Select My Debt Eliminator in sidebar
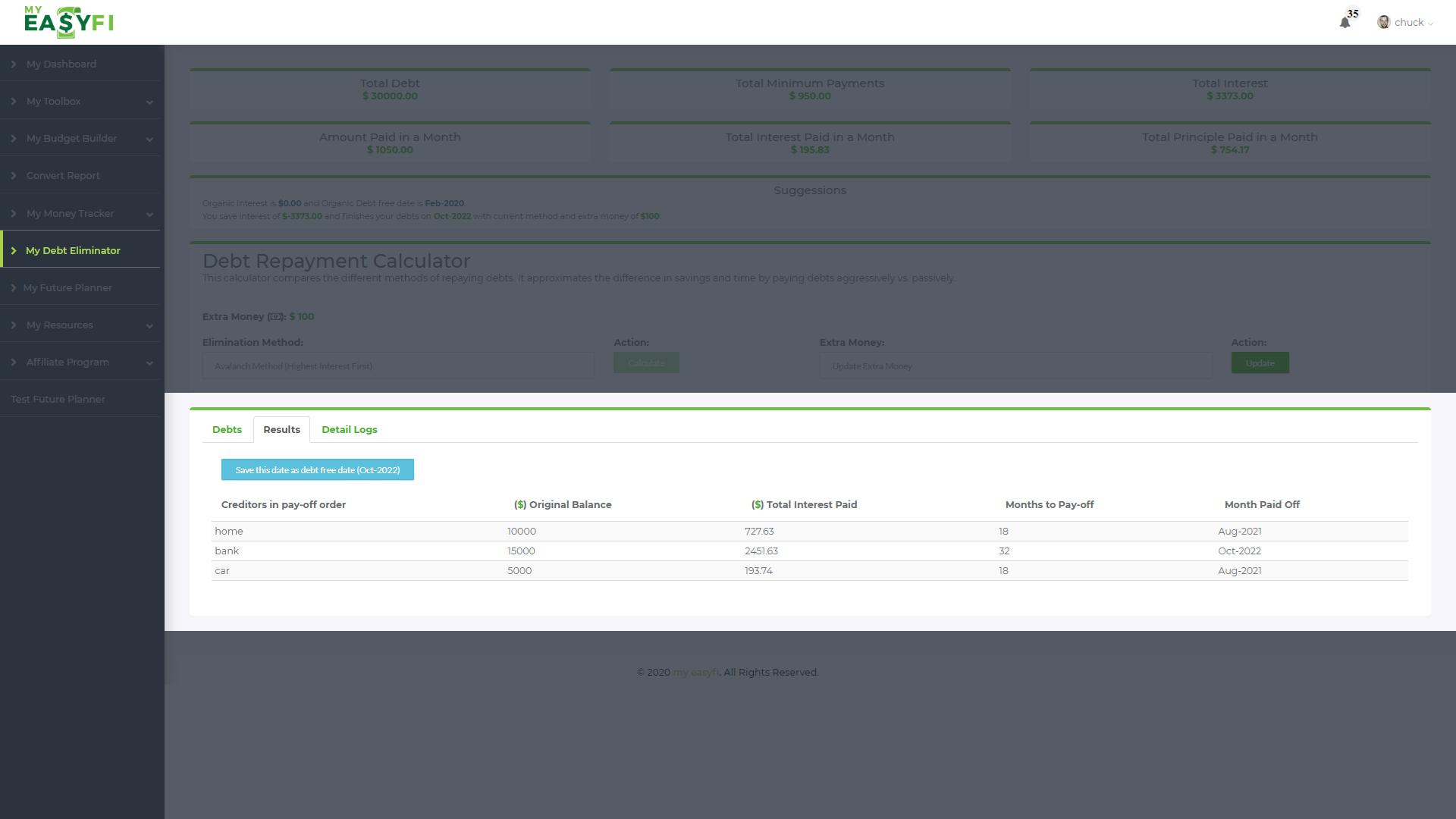1456x819 pixels. coord(73,250)
